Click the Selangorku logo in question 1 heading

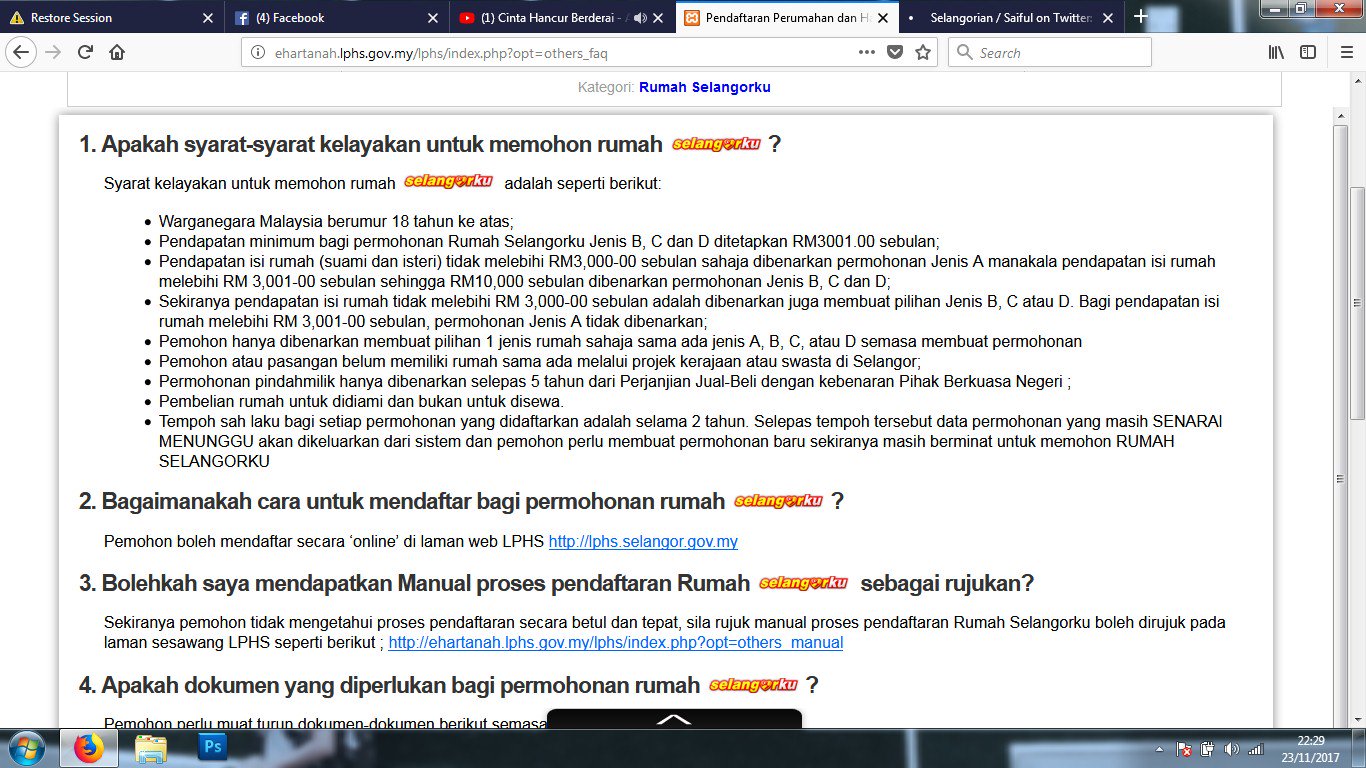pyautogui.click(x=716, y=144)
